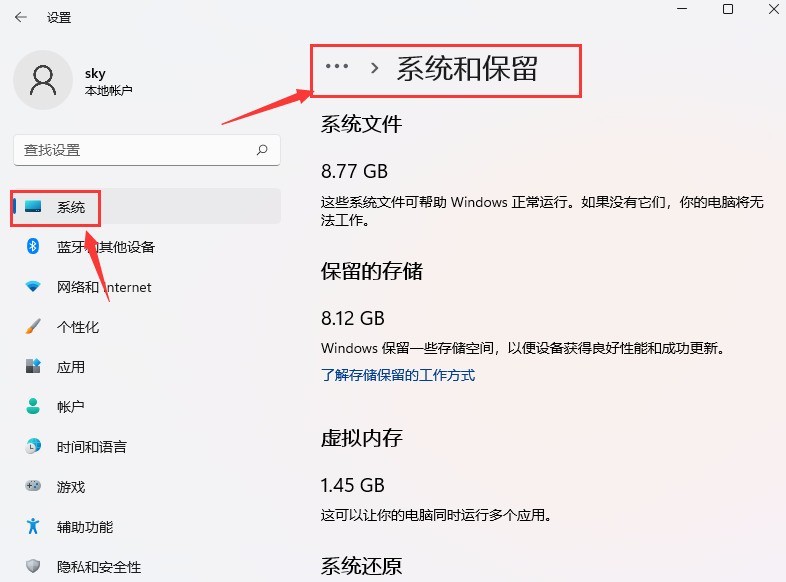Click the Wi-Fi network icon in sidebar
The image size is (786, 582).
click(33, 286)
